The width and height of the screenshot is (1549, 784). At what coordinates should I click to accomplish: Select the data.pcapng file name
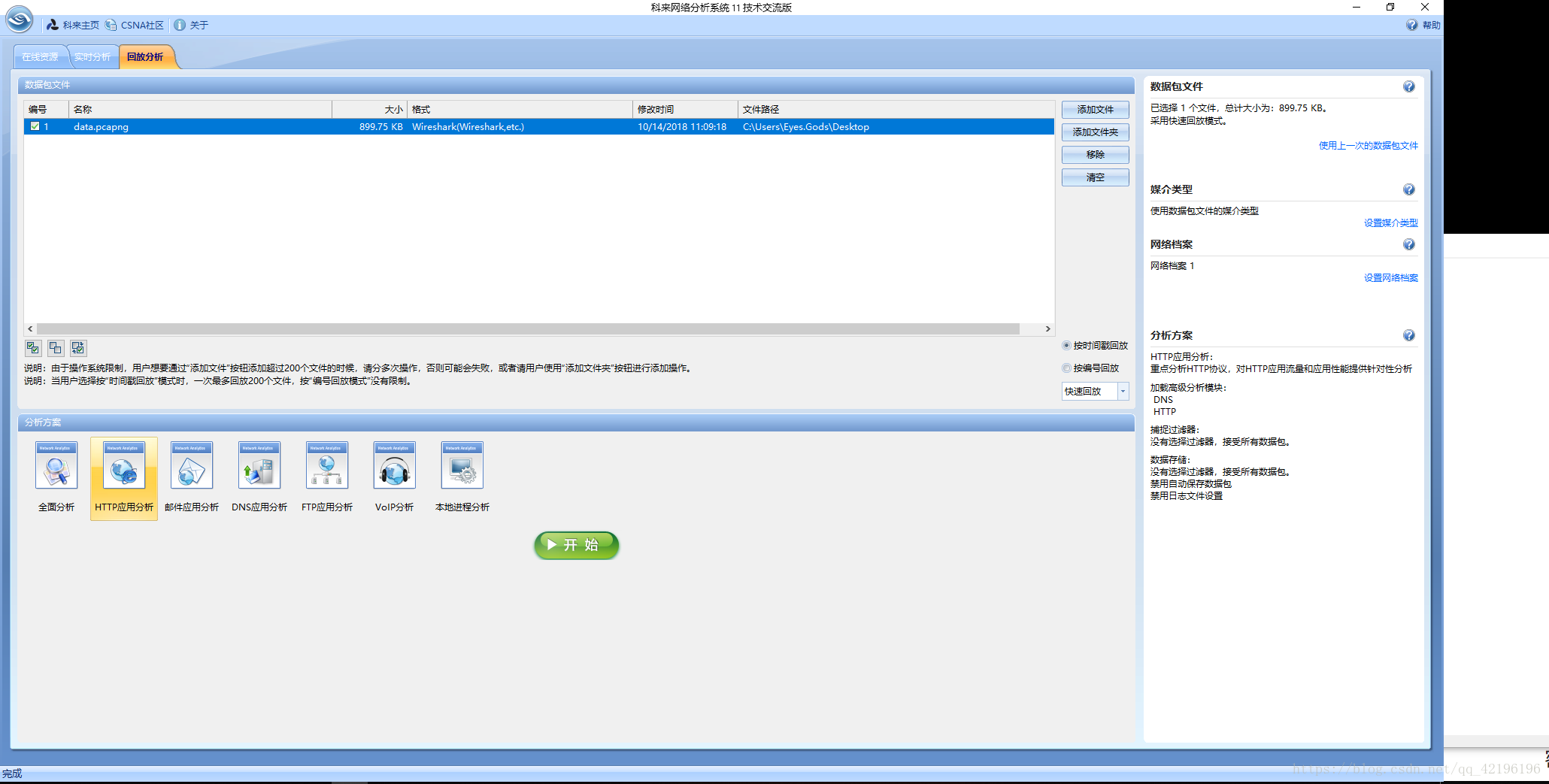point(101,127)
